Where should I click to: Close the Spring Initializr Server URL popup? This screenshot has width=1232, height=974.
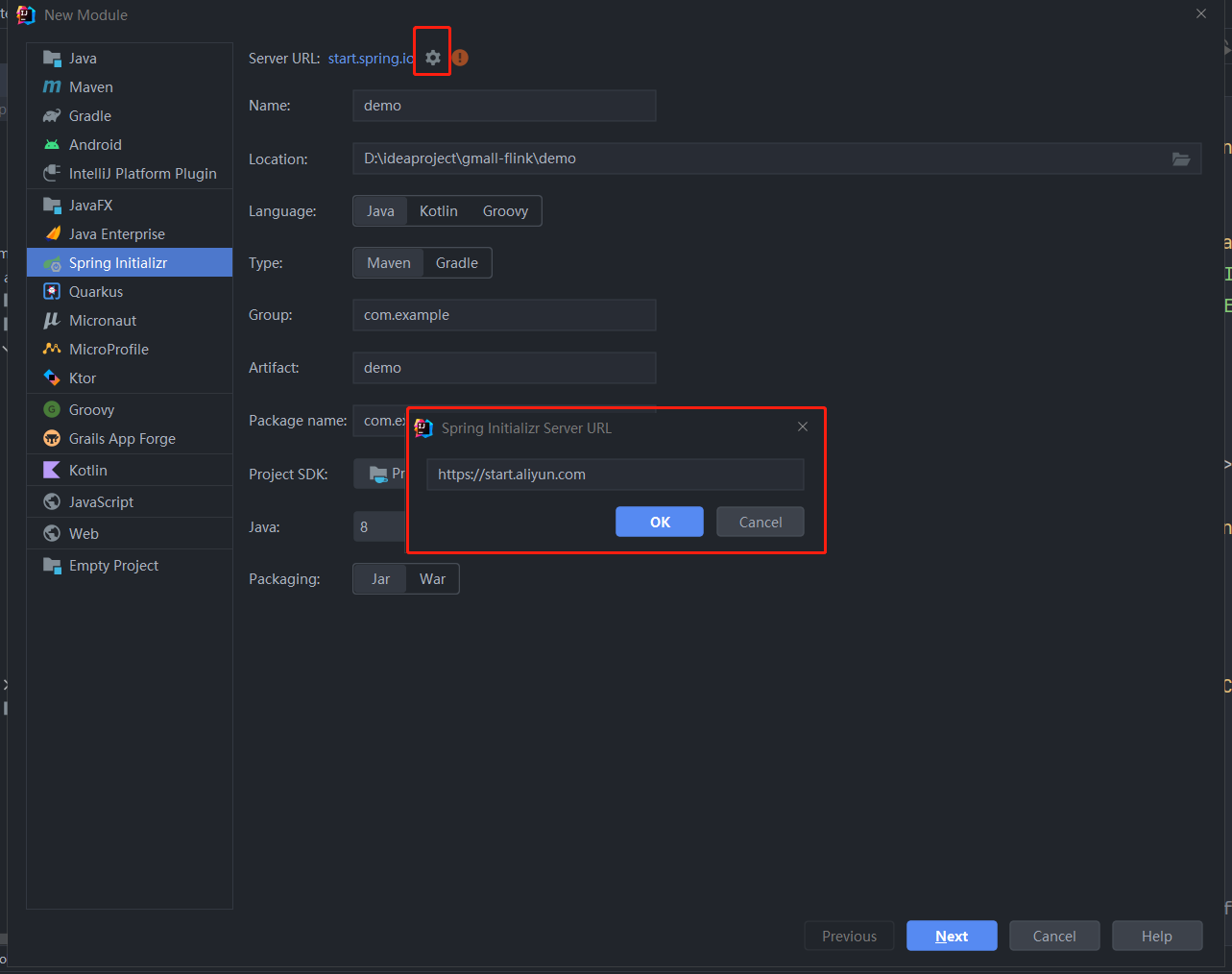click(803, 426)
